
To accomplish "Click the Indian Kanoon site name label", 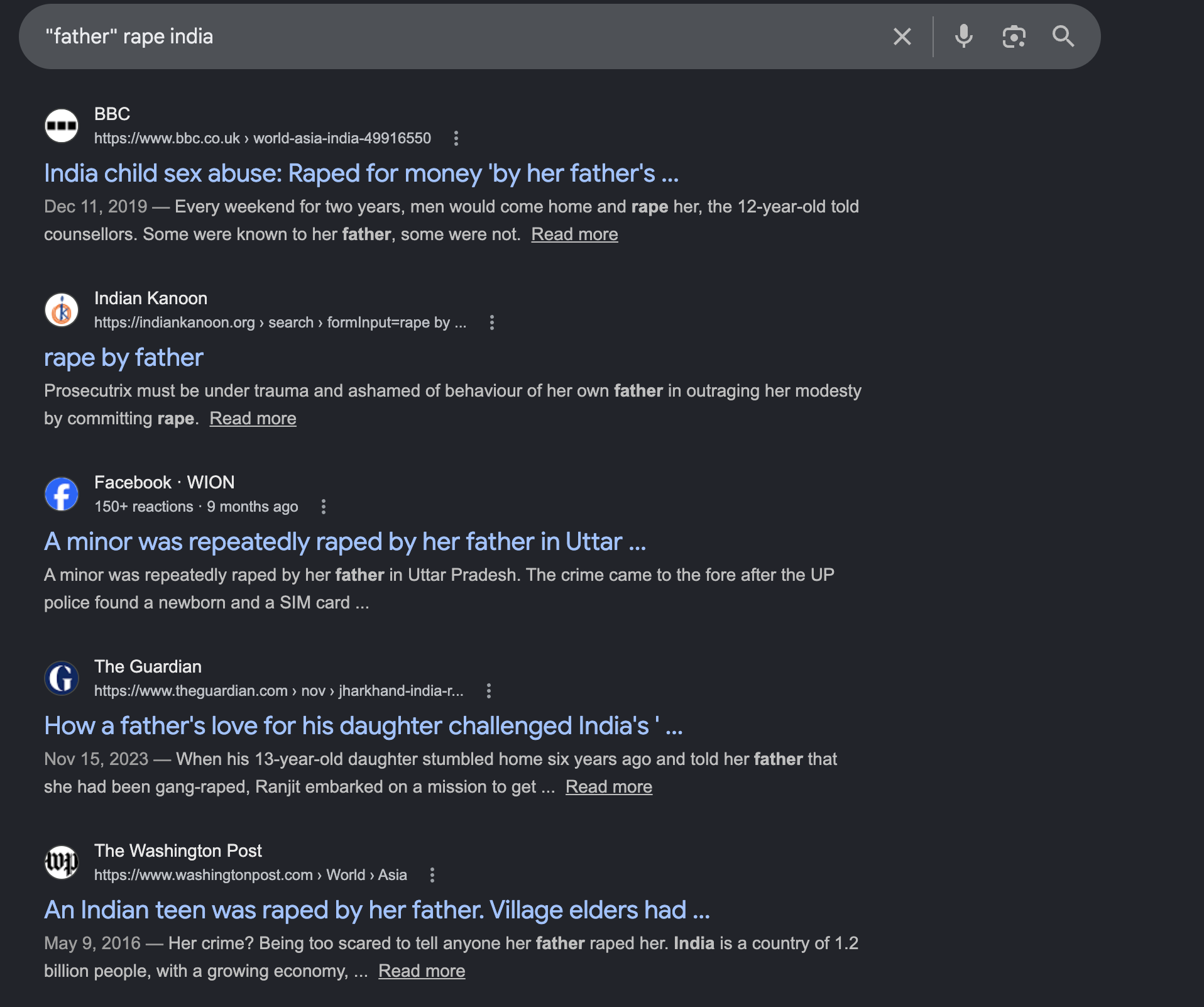I will pos(151,298).
